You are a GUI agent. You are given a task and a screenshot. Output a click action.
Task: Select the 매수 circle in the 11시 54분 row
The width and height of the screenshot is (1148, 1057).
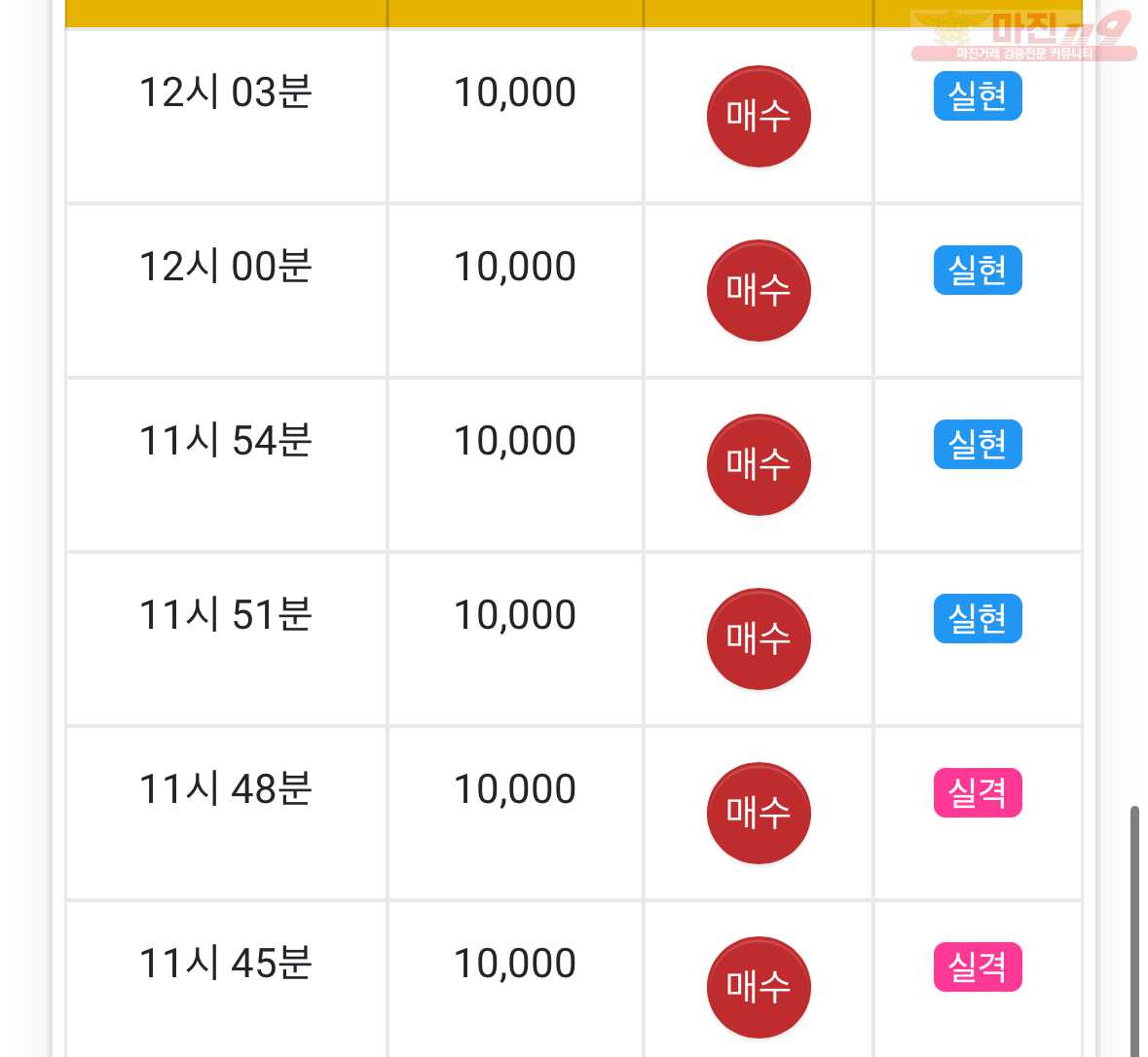click(759, 465)
